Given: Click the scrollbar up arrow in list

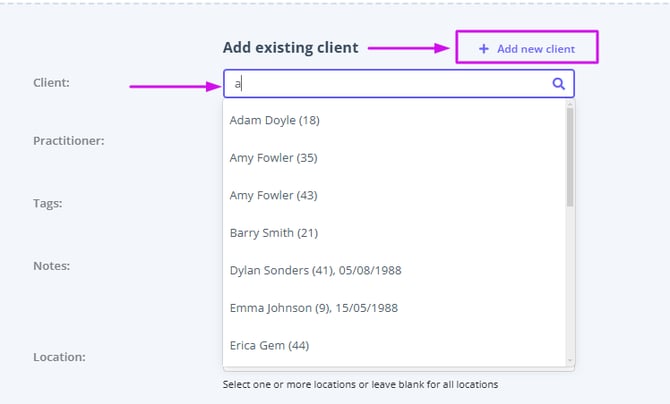Looking at the screenshot, I should (570, 104).
